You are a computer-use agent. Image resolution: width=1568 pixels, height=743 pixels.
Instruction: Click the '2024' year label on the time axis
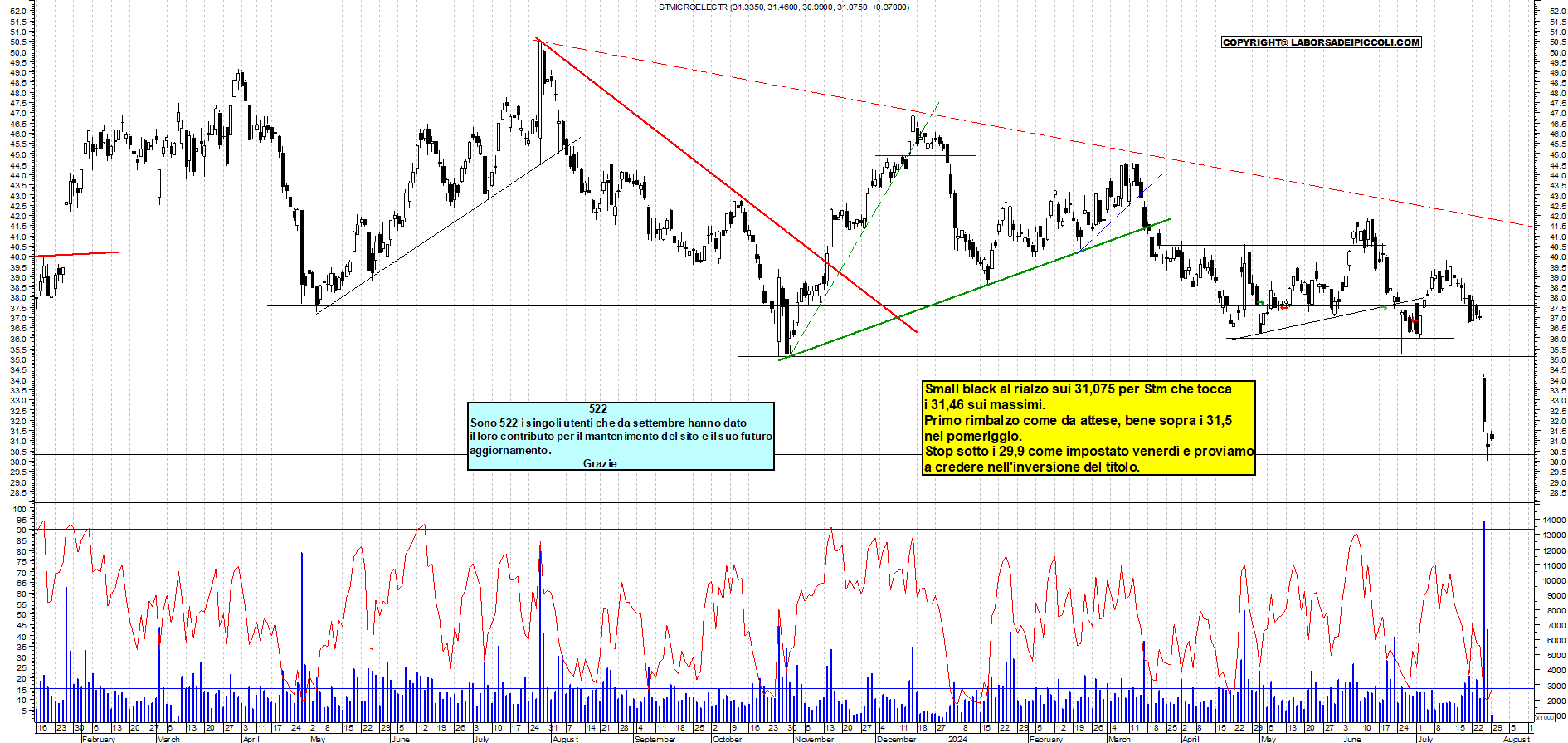coord(957,739)
